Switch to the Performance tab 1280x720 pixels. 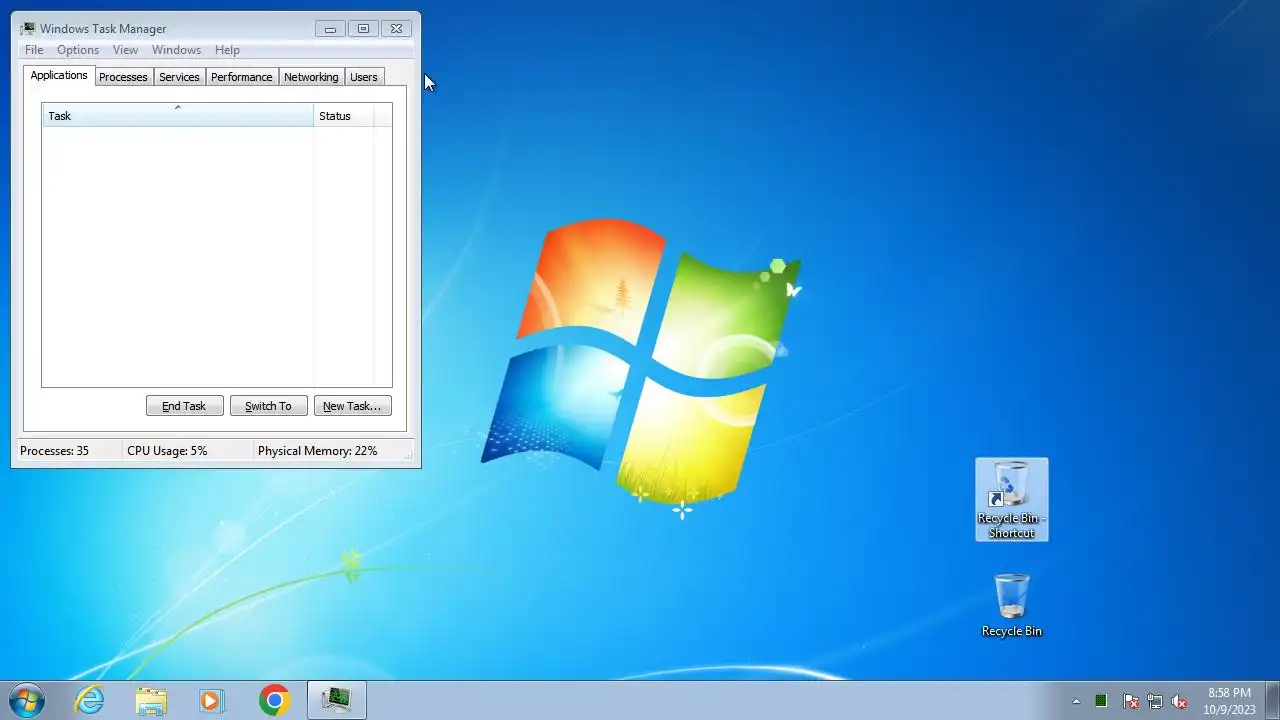[241, 77]
